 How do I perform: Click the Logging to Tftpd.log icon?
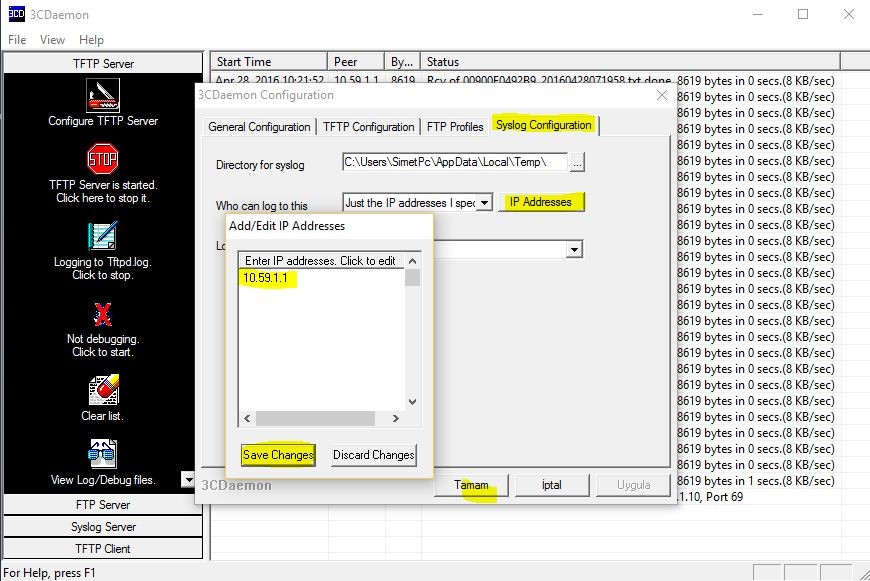coord(103,236)
